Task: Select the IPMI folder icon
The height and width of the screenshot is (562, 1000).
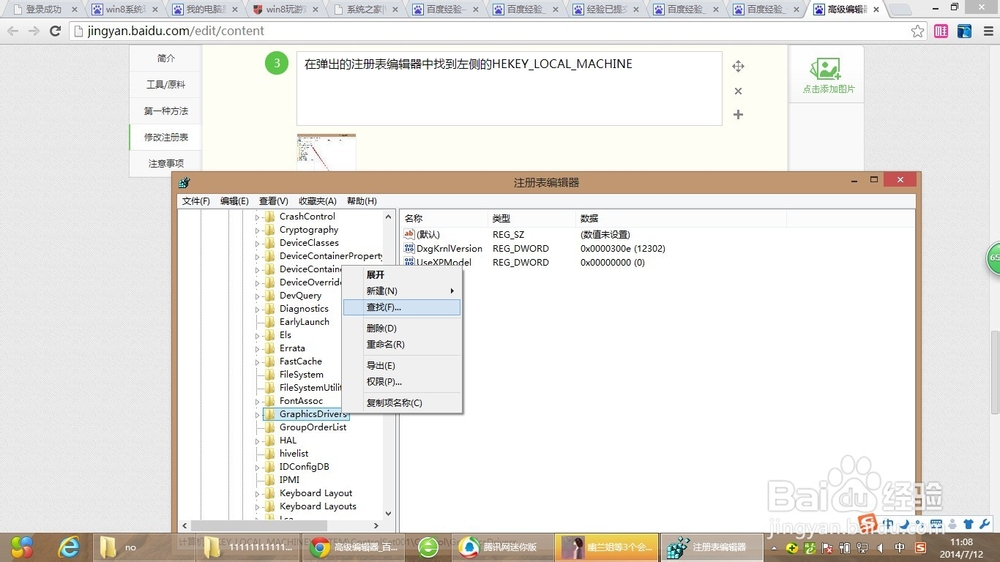Action: tap(270, 480)
